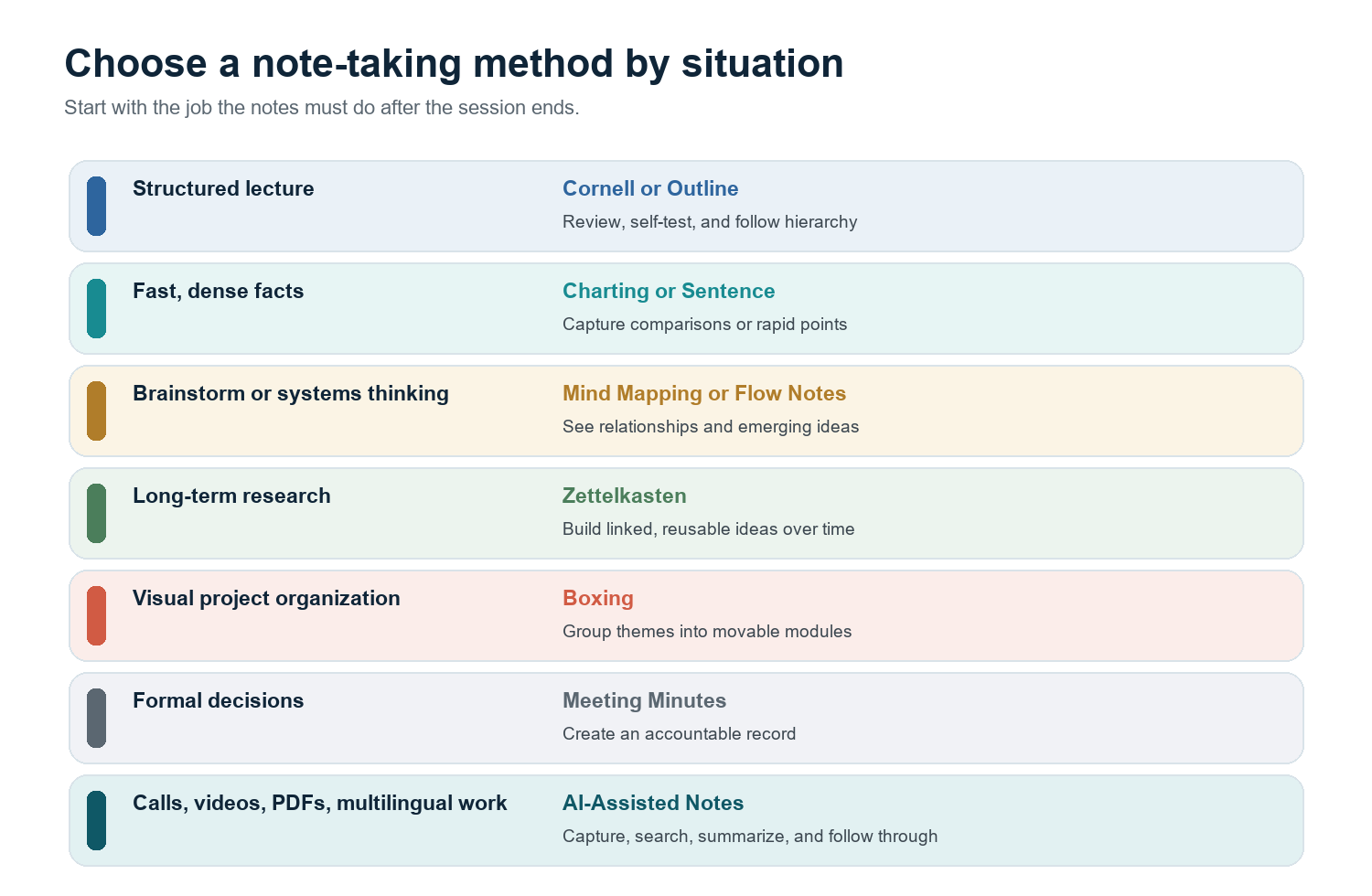Click the 'AI-Assisted Notes' heading

pos(653,803)
